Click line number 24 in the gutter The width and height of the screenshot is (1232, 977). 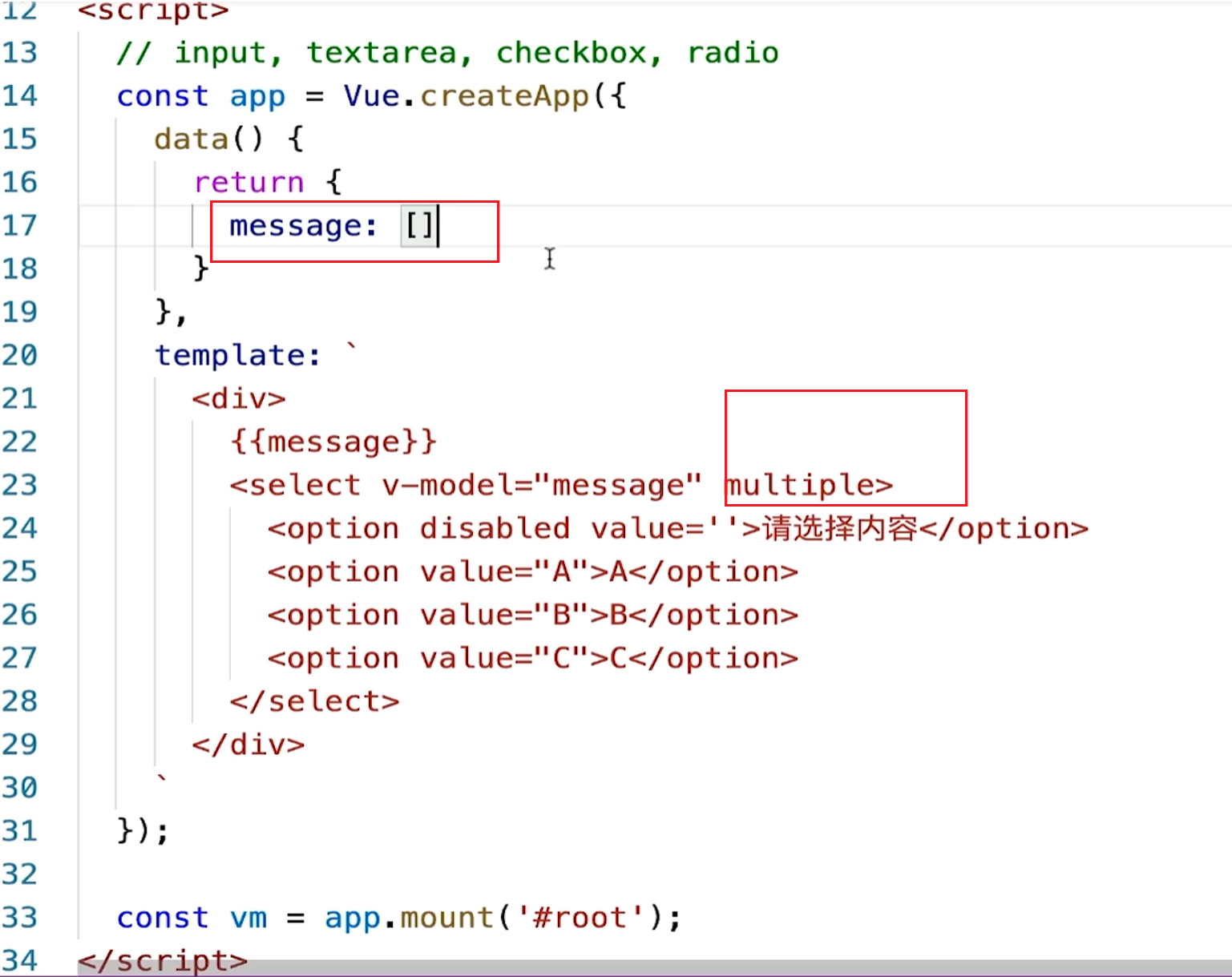pos(19,529)
